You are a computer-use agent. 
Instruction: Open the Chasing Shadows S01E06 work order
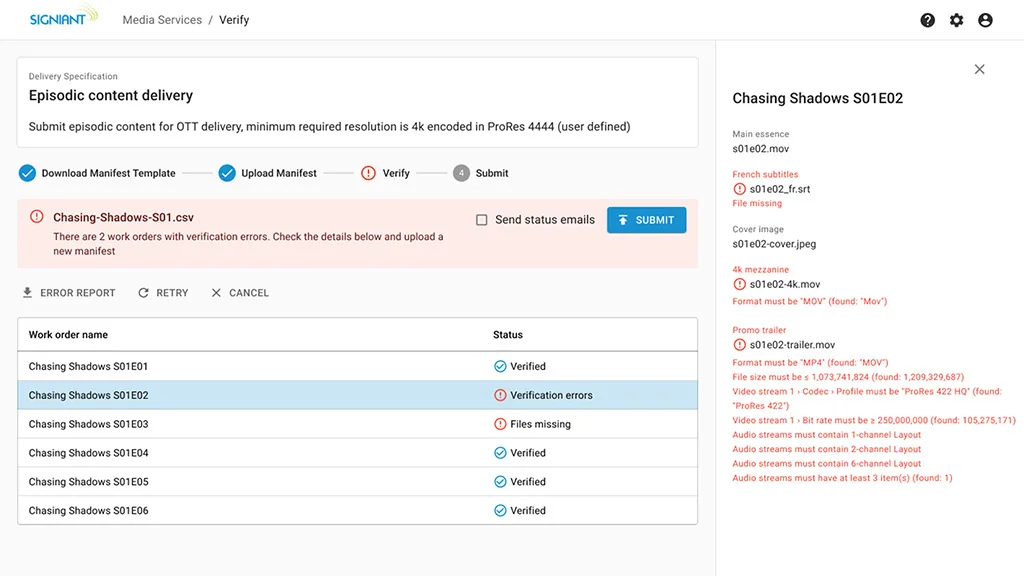click(x=88, y=510)
